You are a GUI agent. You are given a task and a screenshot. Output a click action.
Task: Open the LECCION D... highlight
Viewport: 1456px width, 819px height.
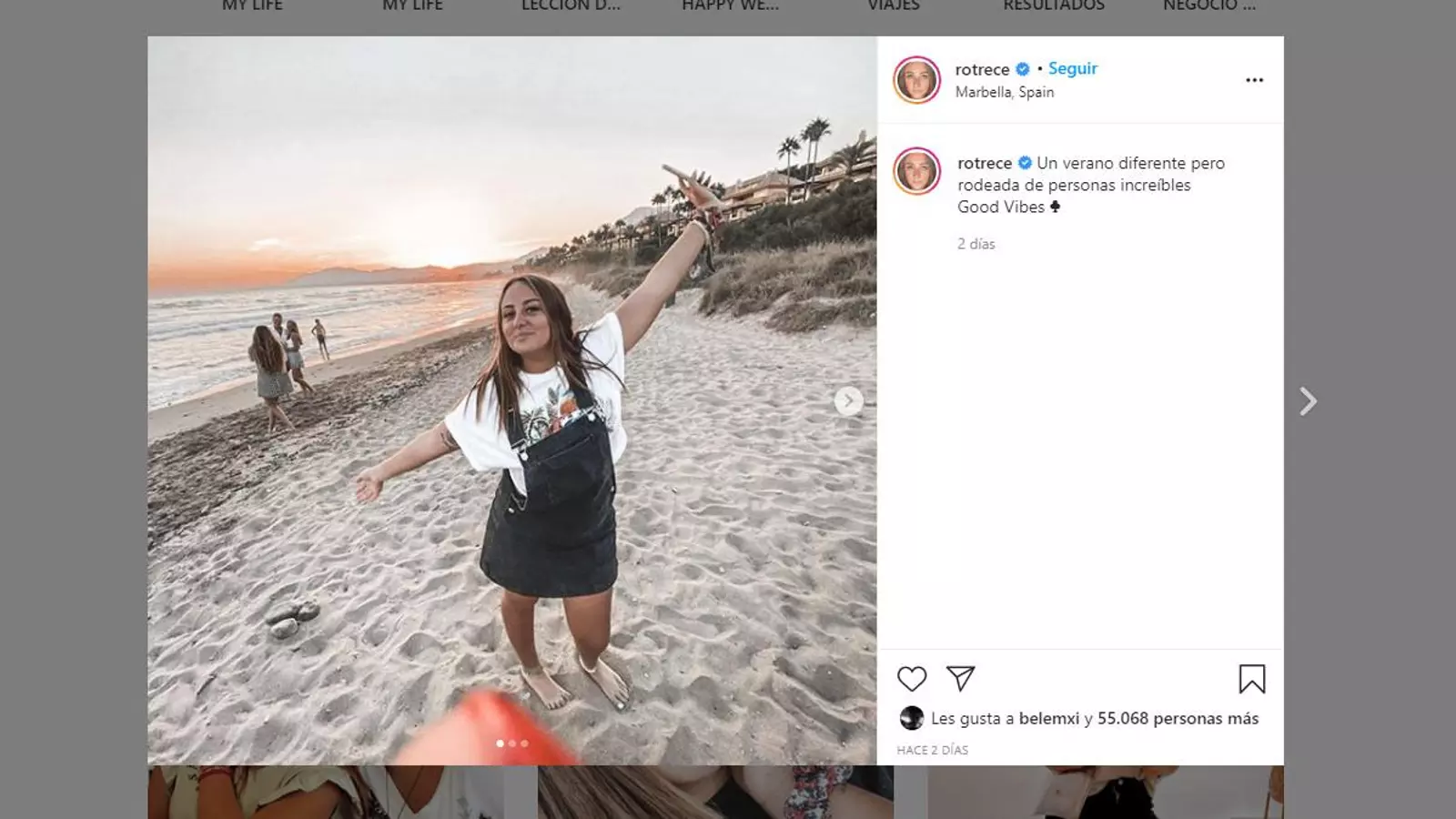pos(571,6)
